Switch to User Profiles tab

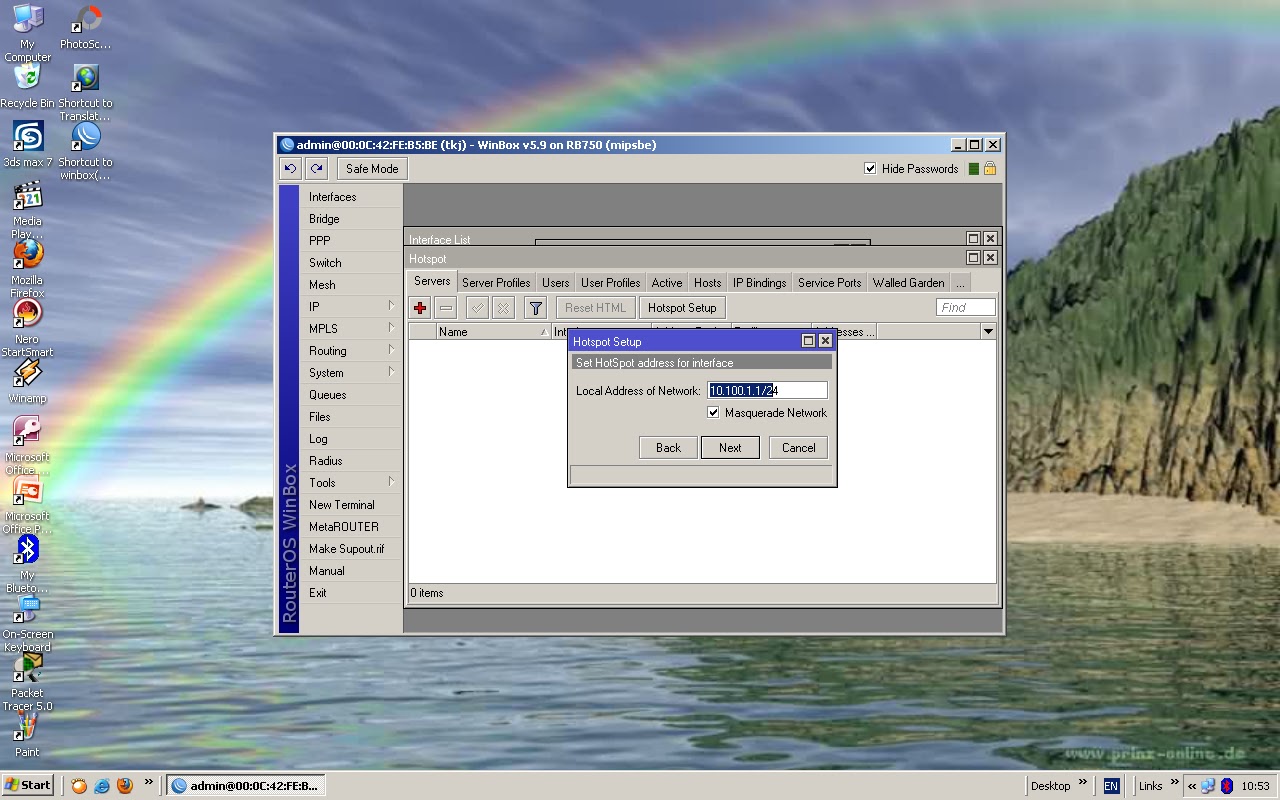pos(610,283)
